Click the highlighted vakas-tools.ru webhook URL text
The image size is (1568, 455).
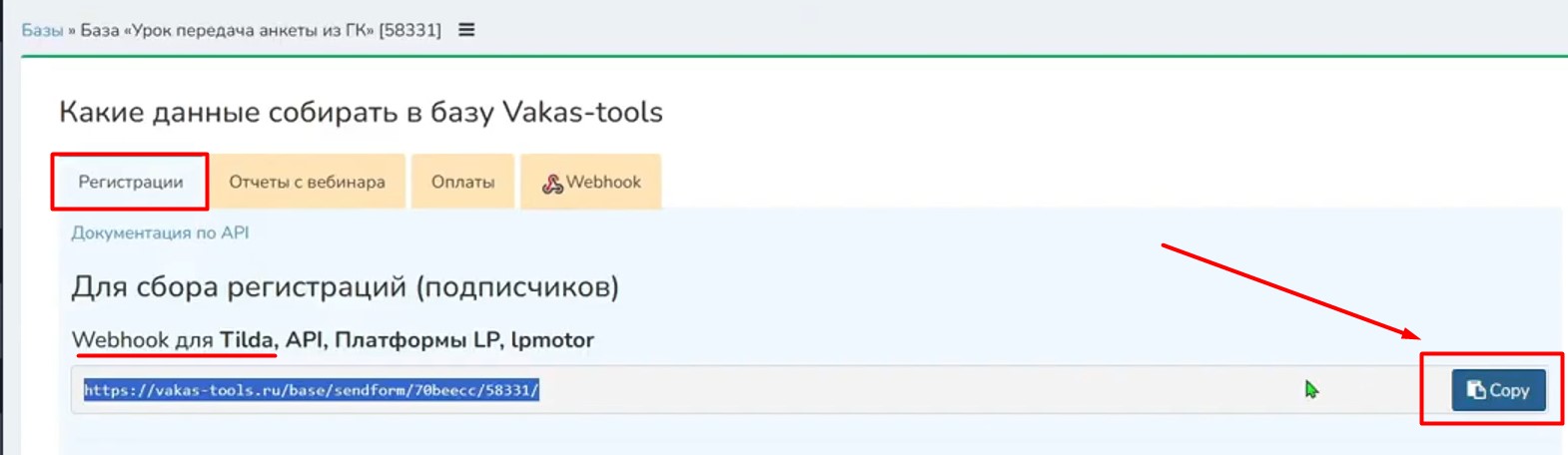[312, 390]
